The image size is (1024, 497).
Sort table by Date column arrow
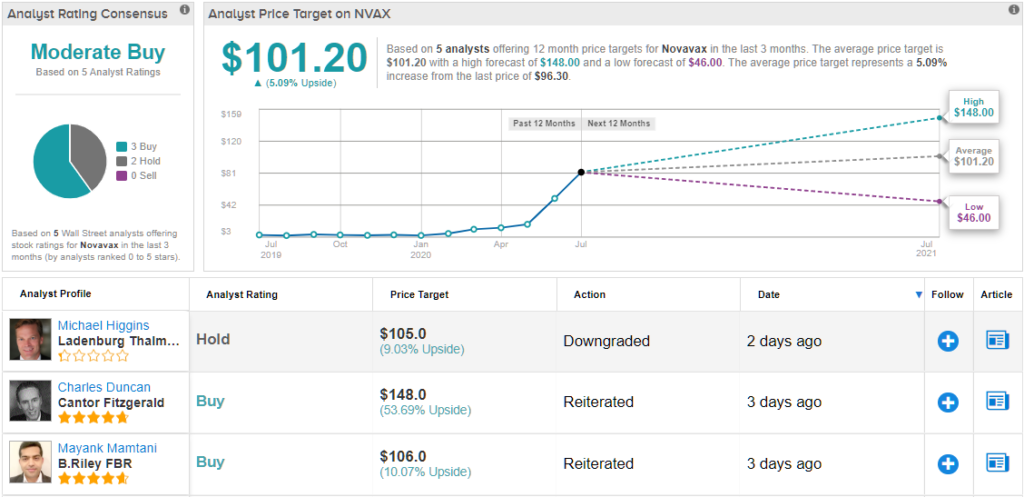click(919, 295)
